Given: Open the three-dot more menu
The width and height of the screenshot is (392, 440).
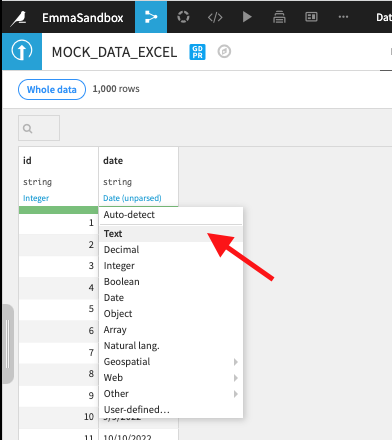Looking at the screenshot, I should (x=343, y=17).
